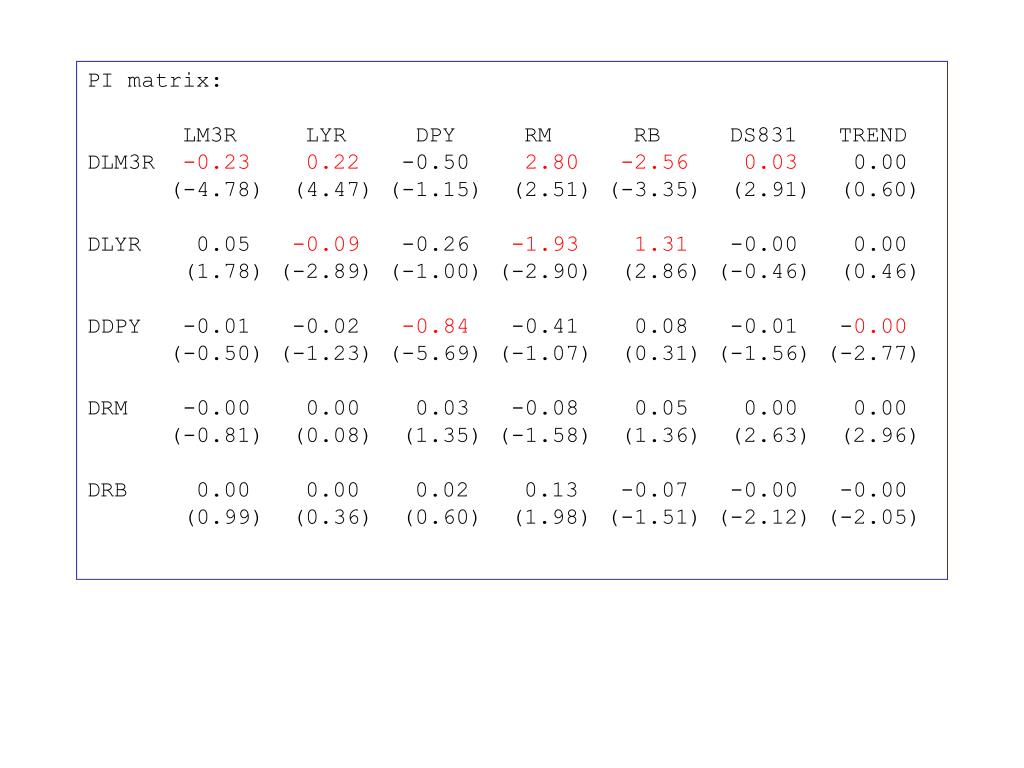This screenshot has height=768, width=1024.
Task: Select the DRB row label
Action: pyautogui.click(x=107, y=490)
